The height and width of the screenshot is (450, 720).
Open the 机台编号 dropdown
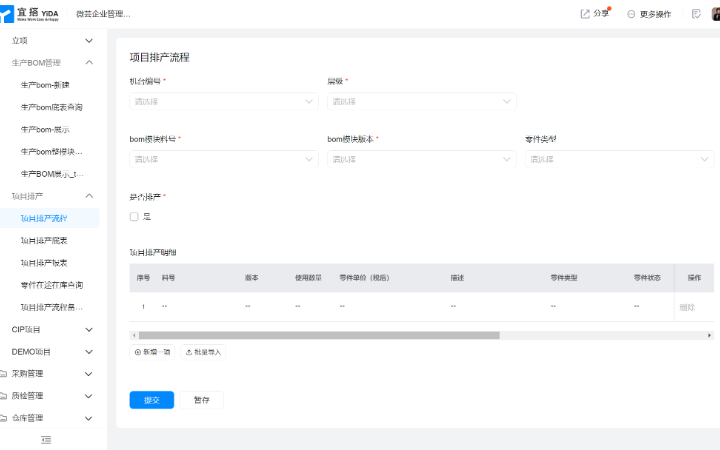[x=224, y=101]
